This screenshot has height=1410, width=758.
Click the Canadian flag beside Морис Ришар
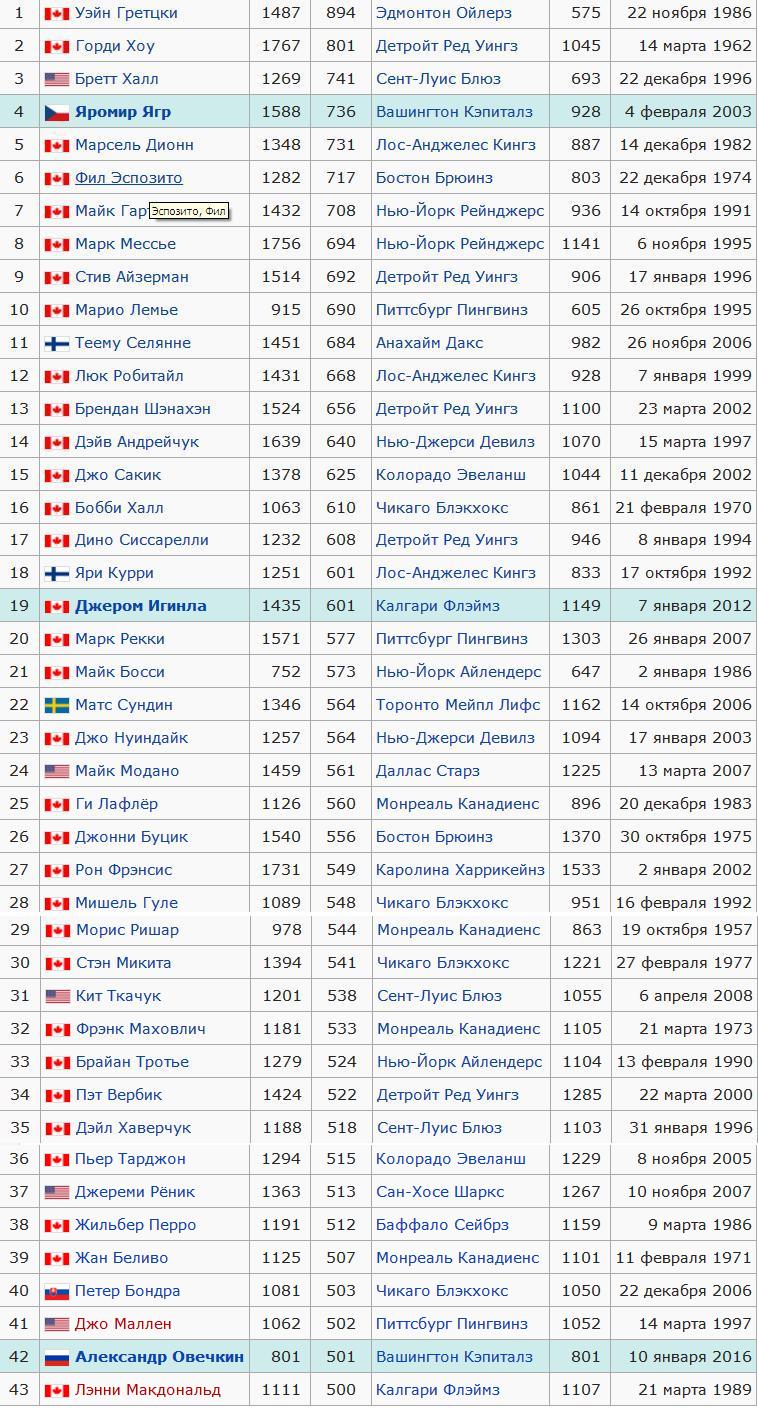coord(58,930)
